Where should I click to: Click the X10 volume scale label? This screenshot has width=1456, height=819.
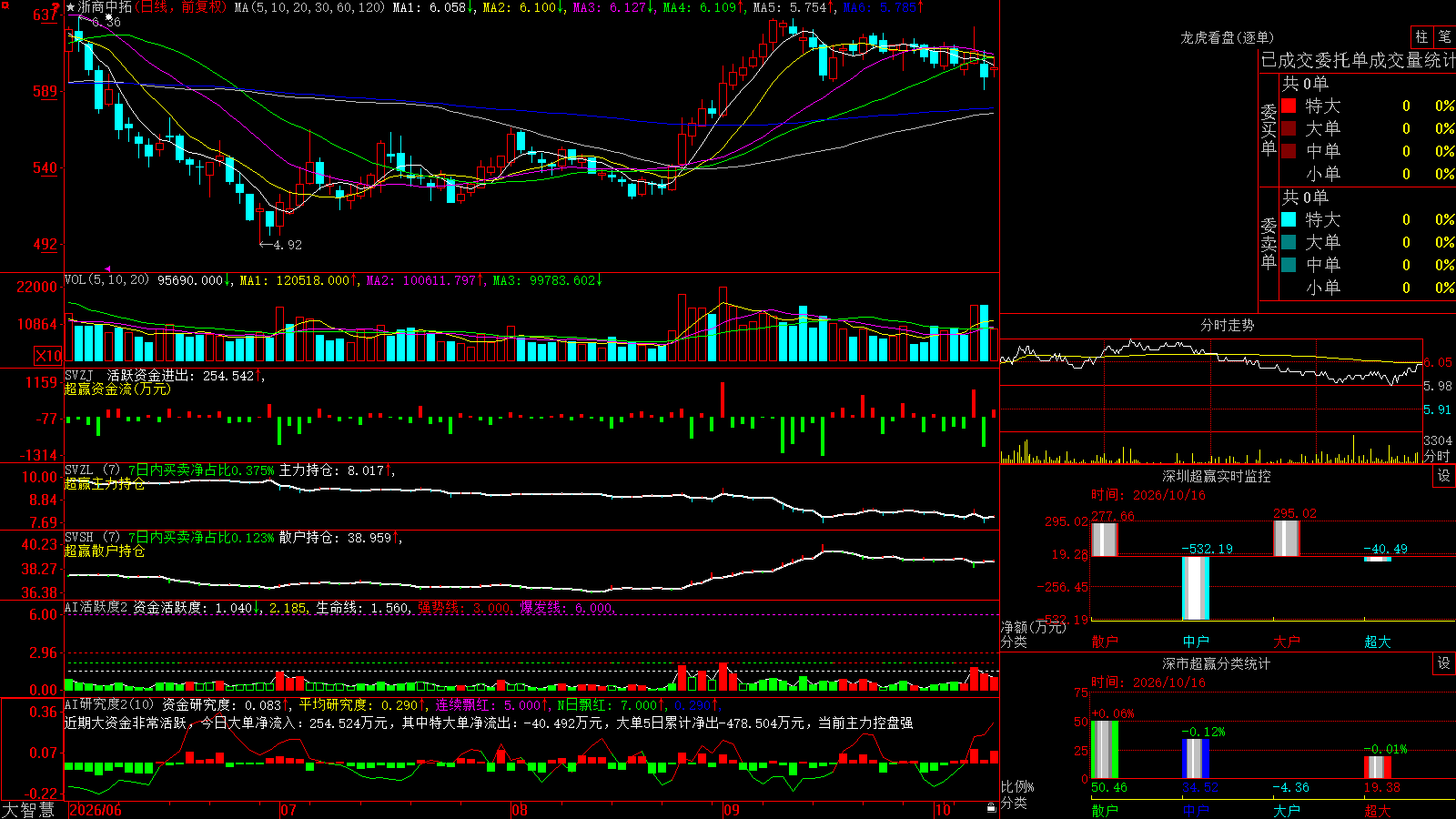click(48, 356)
